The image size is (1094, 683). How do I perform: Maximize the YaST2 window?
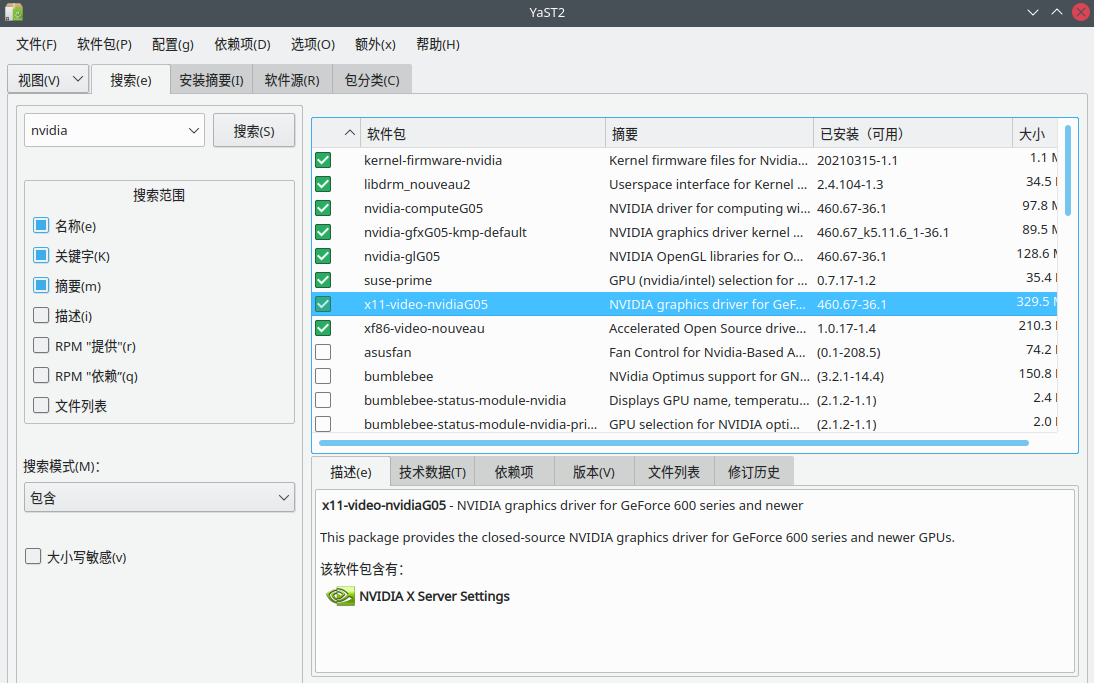pos(1057,13)
